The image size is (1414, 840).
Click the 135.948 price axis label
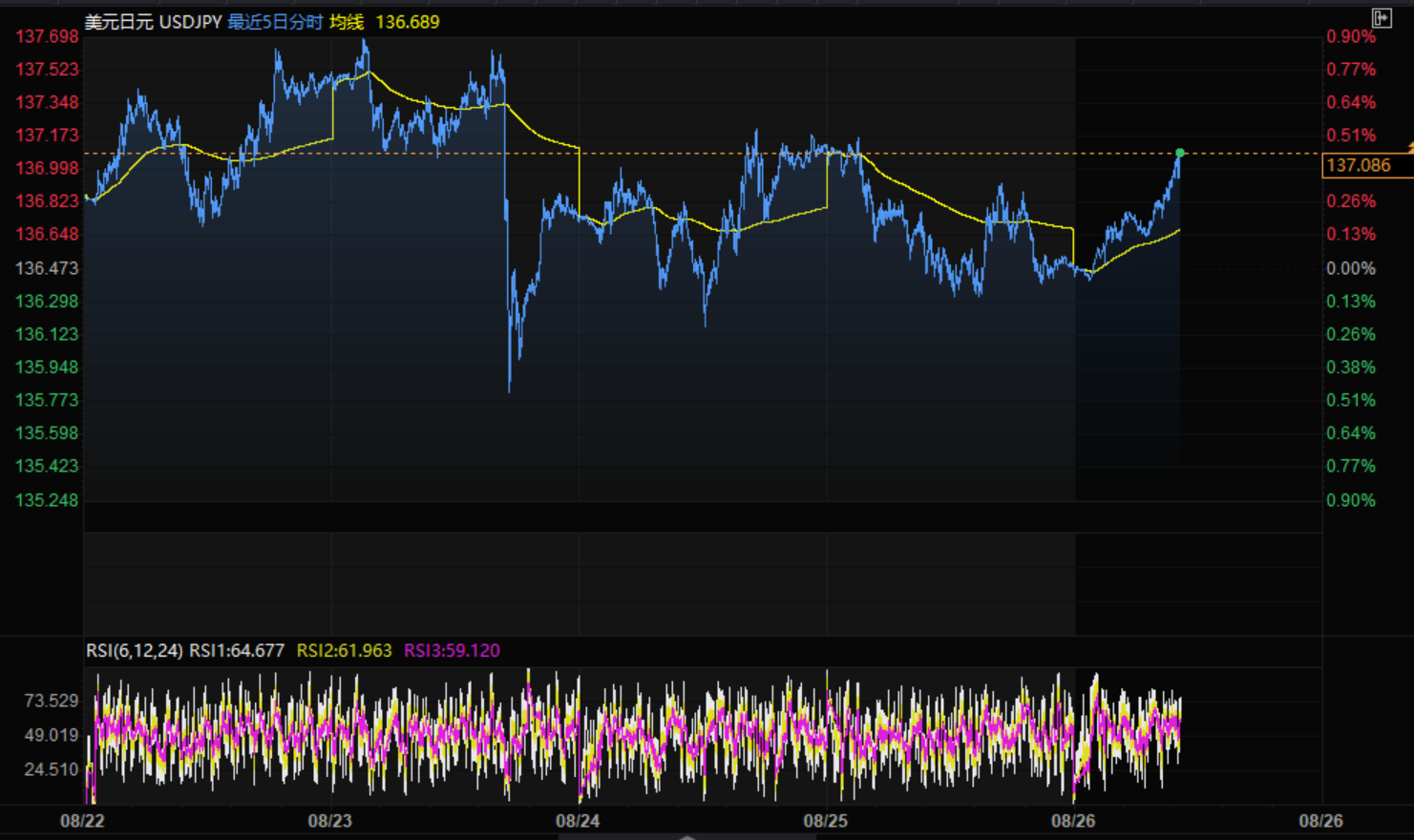(47, 367)
